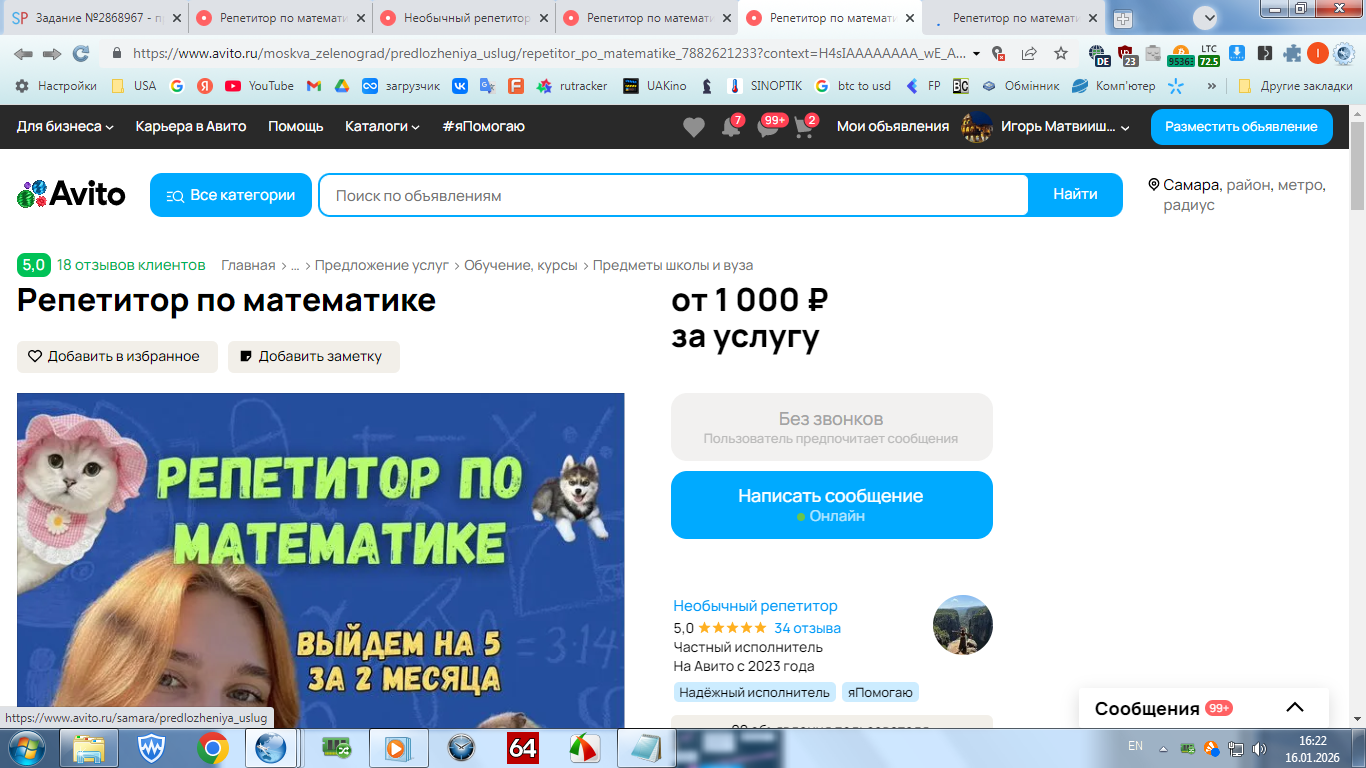
Task: Open the 'Другие закладки' bookmarks folder
Action: (1295, 86)
